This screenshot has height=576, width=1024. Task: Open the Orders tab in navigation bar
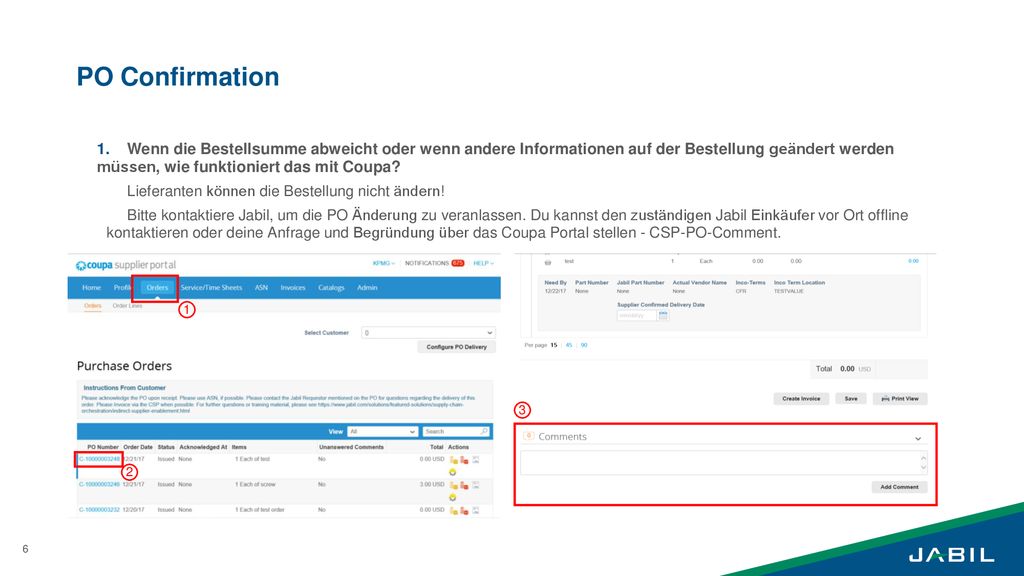click(157, 287)
